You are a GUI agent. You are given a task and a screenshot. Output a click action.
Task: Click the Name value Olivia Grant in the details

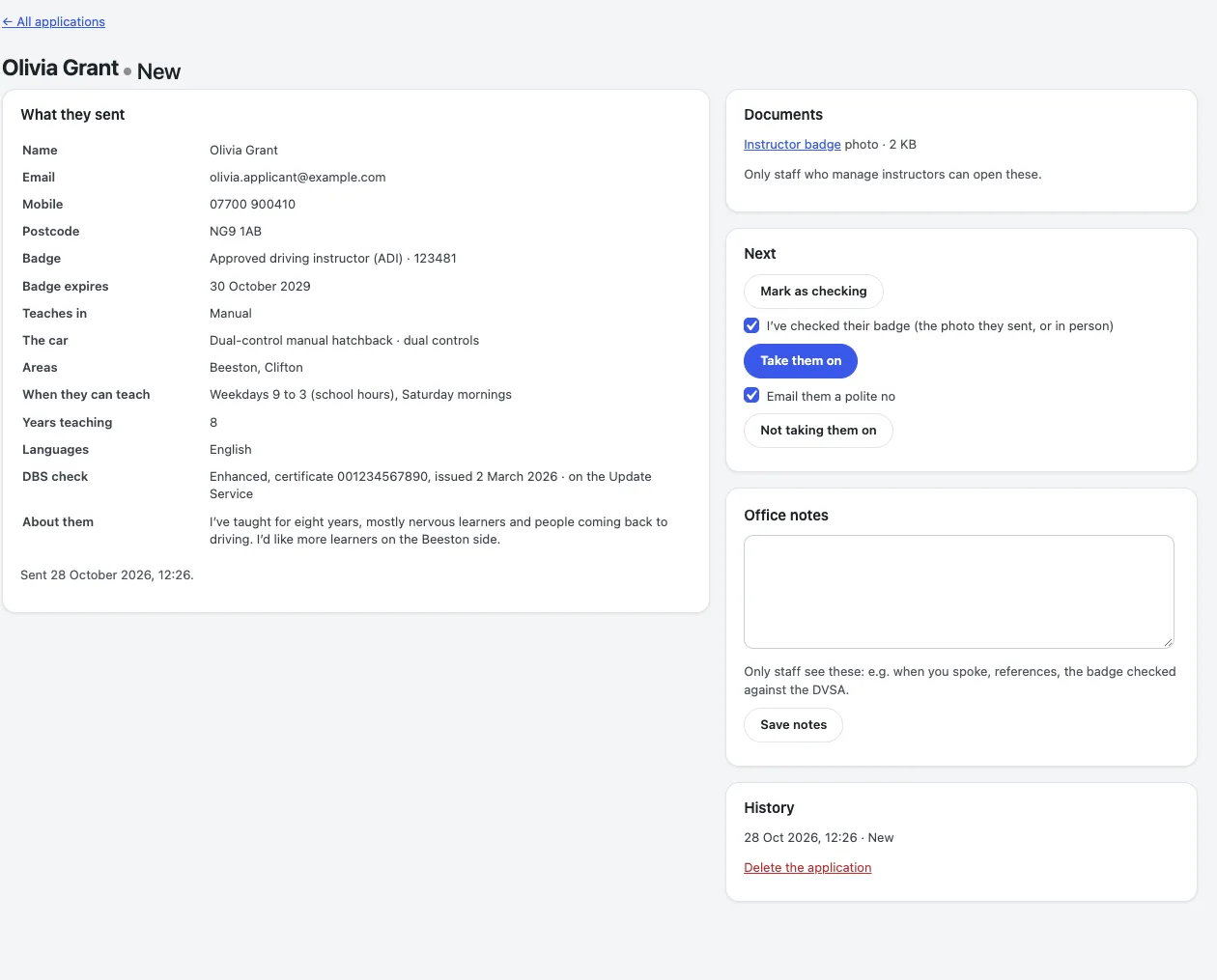243,150
